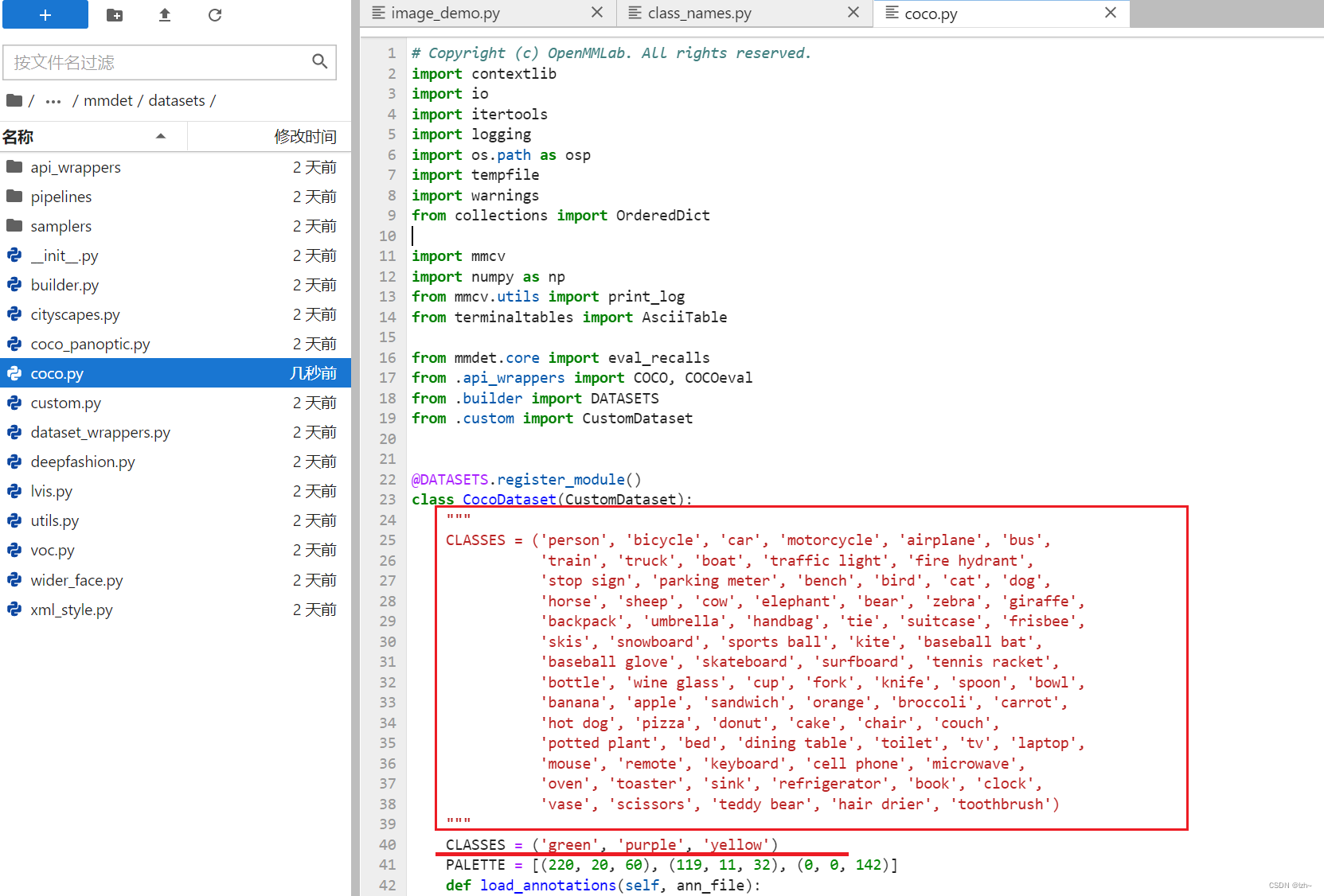Screen dimensions: 1324x896
Task: Click the 'eval_recalls' text on line 16
Action: tap(658, 358)
